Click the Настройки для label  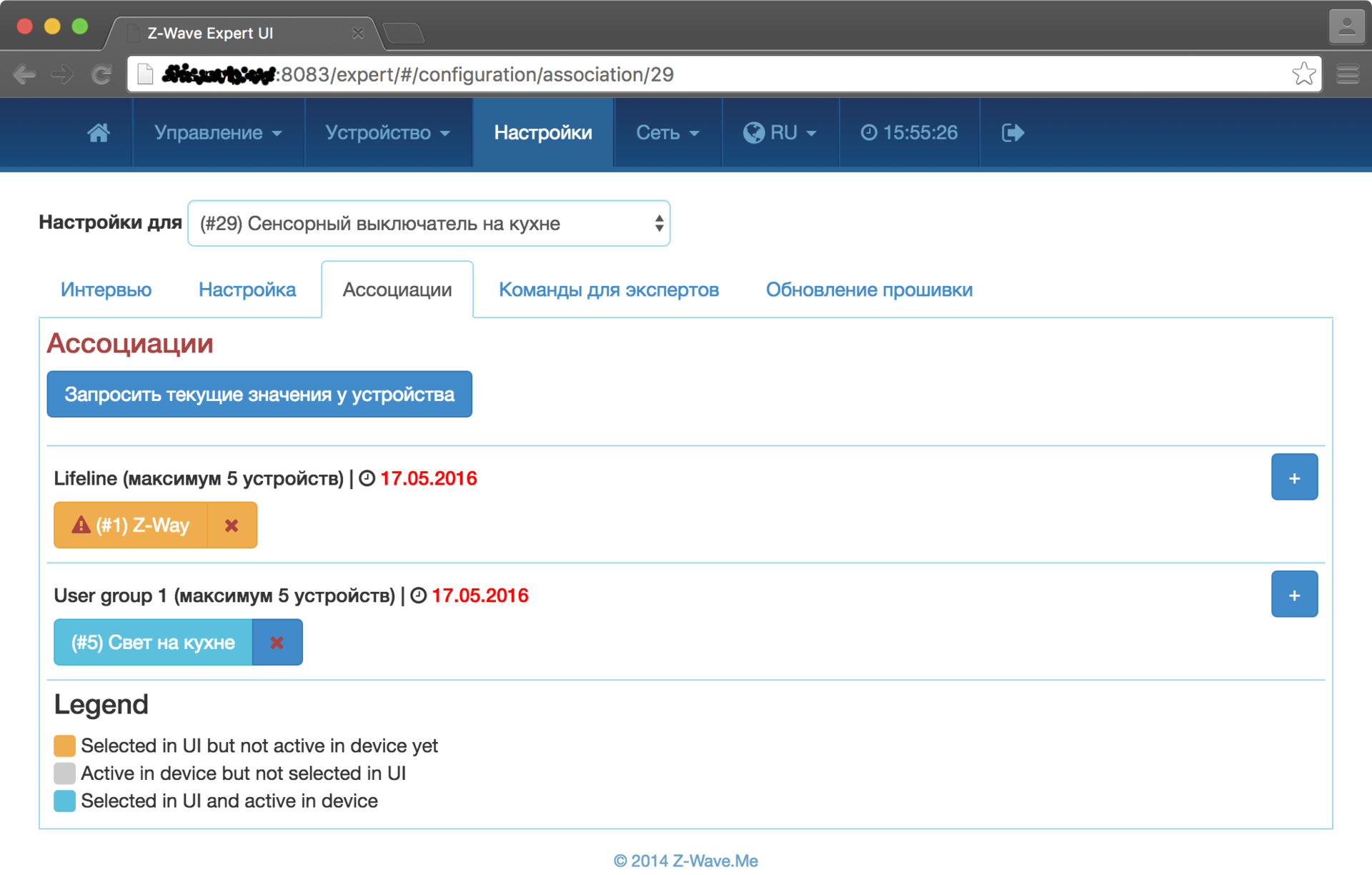111,222
